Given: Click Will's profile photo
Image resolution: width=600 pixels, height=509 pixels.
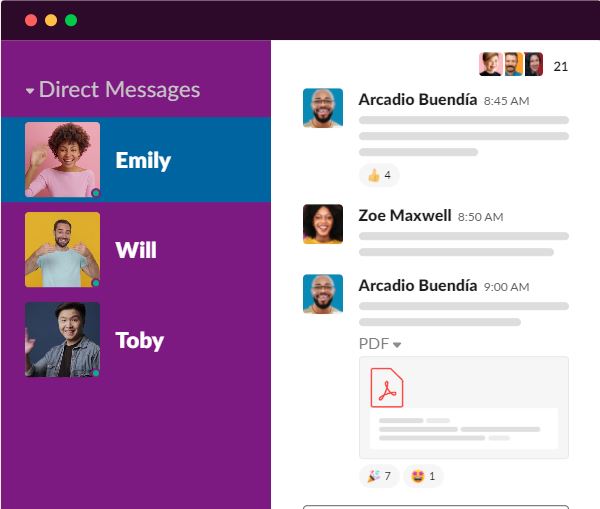Looking at the screenshot, I should (x=62, y=250).
